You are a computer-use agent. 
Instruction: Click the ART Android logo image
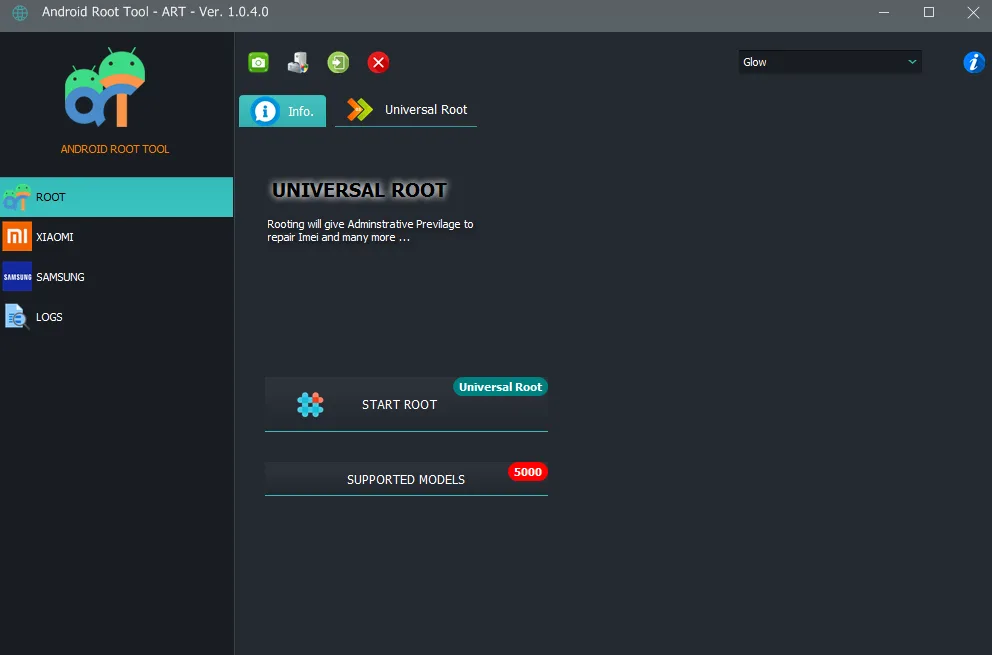pos(105,87)
